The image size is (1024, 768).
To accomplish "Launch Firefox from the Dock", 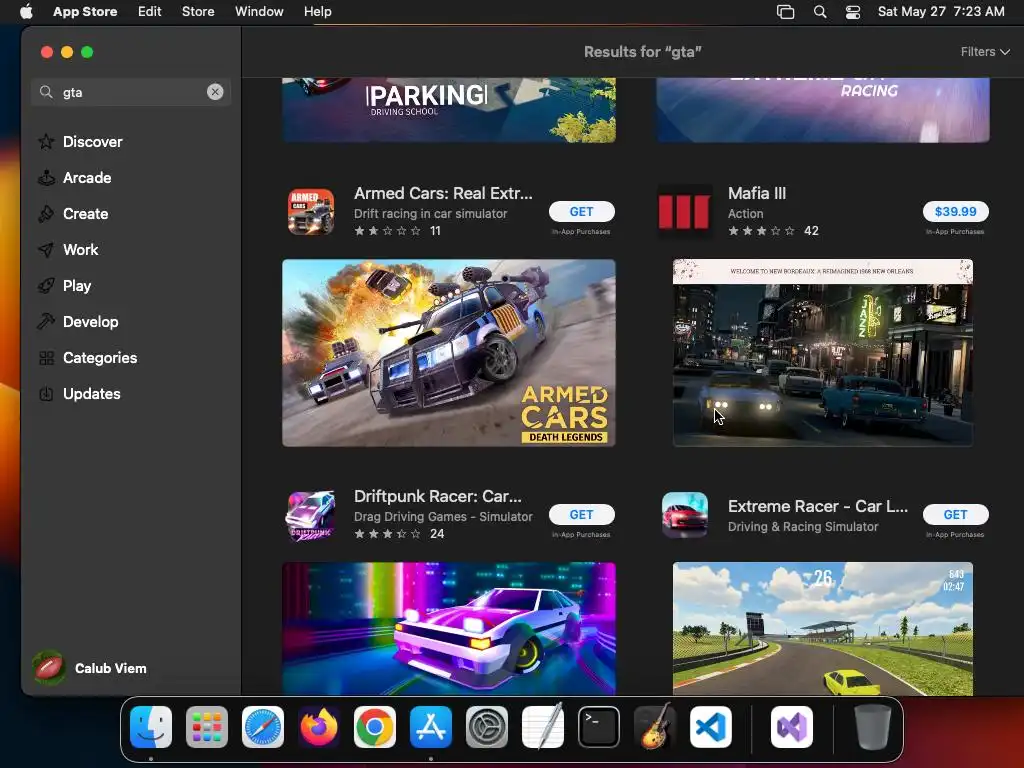I will [x=319, y=727].
